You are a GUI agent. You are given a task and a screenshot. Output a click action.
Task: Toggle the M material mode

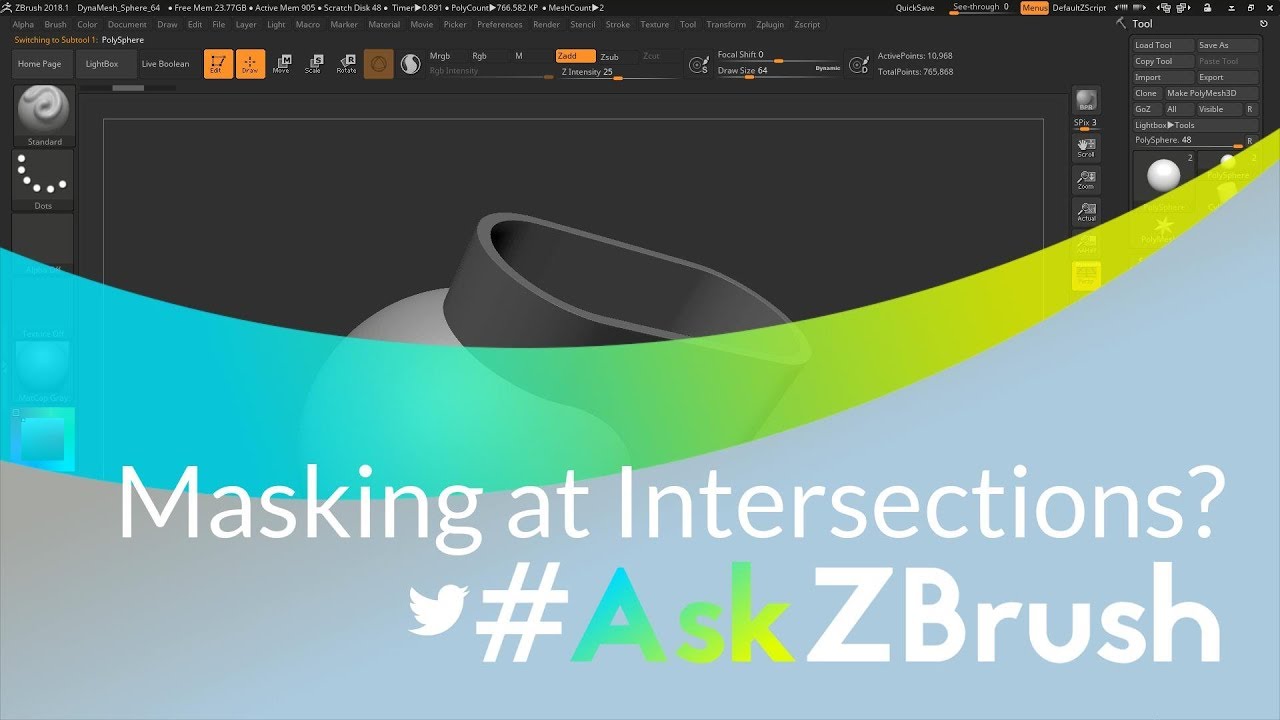[x=519, y=56]
